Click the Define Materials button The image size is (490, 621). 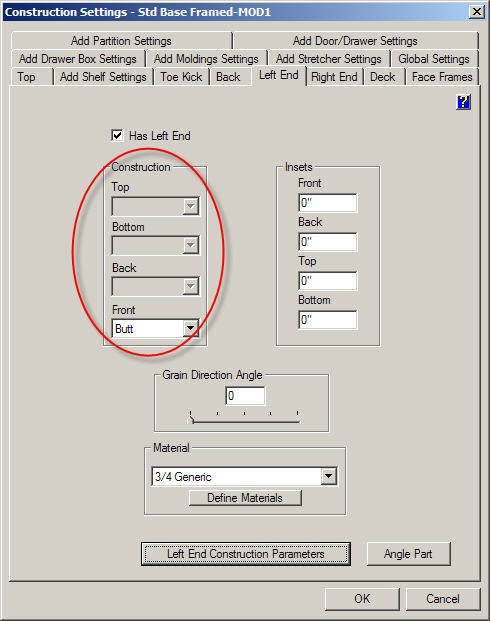click(x=245, y=498)
